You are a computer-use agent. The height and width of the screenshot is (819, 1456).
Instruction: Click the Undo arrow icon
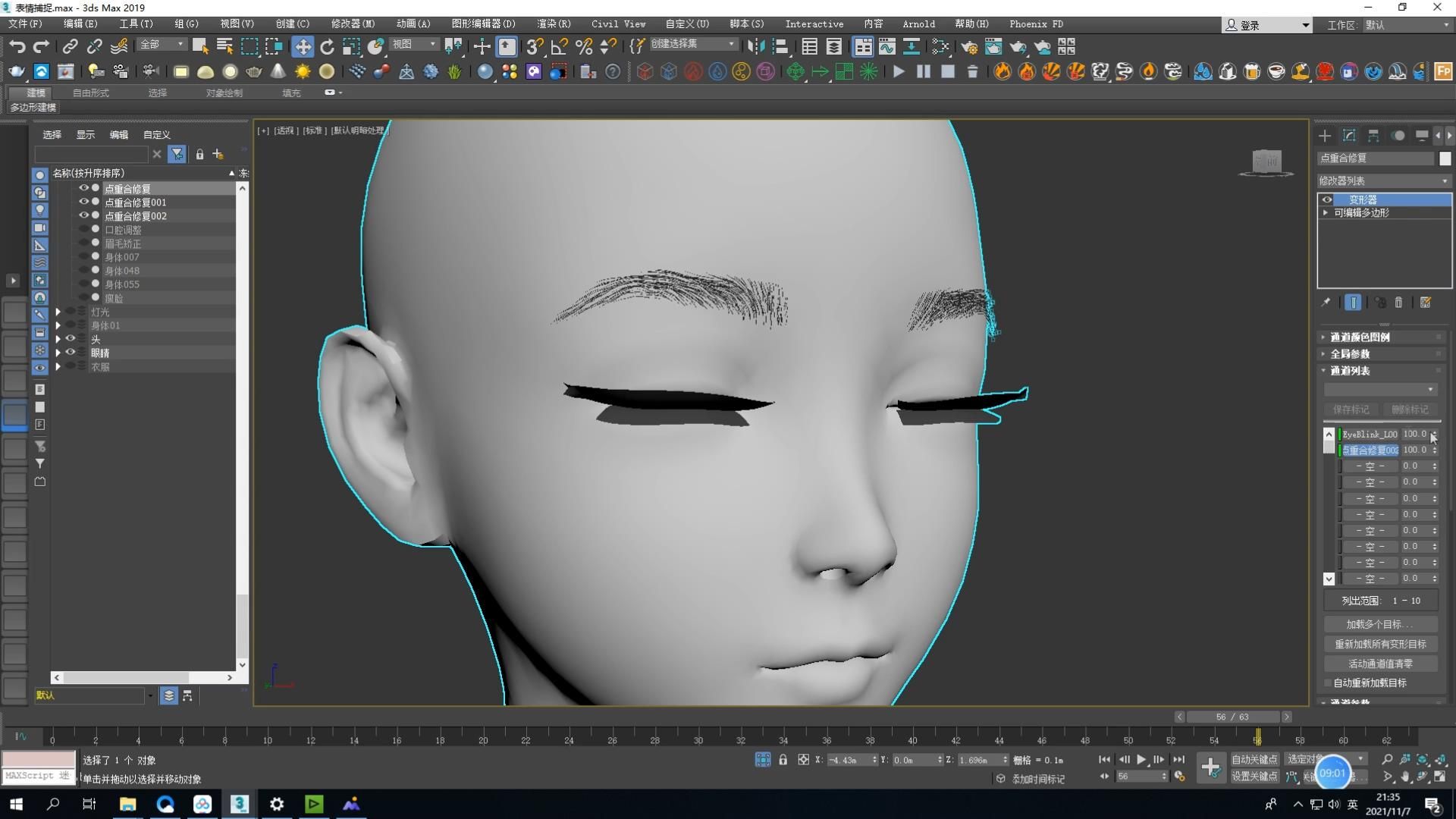click(17, 47)
